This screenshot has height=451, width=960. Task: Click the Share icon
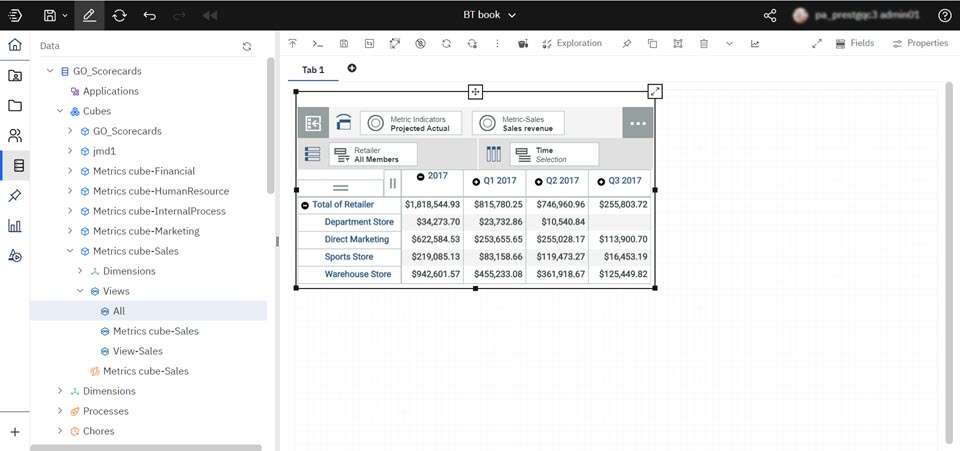[770, 15]
